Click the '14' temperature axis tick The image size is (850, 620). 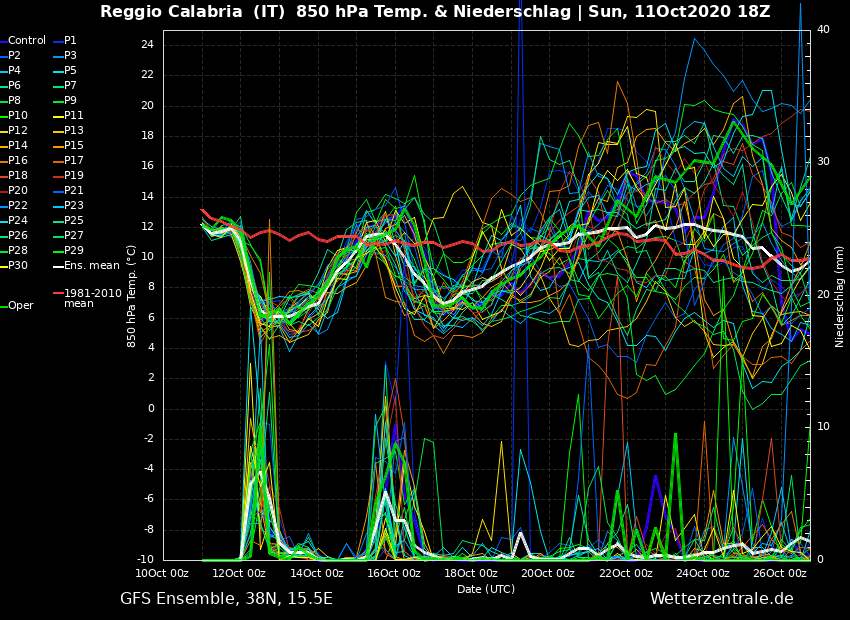(147, 197)
